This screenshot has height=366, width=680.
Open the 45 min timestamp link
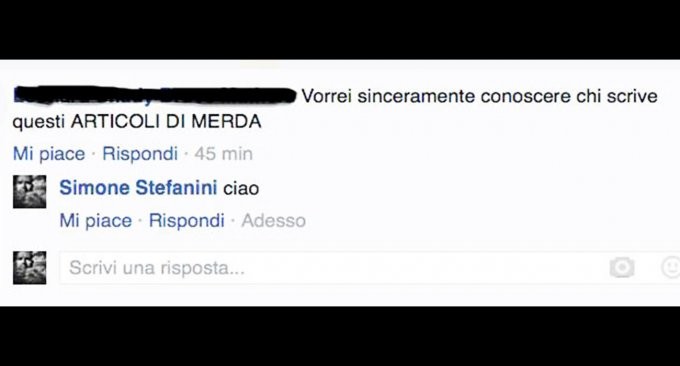(x=223, y=154)
